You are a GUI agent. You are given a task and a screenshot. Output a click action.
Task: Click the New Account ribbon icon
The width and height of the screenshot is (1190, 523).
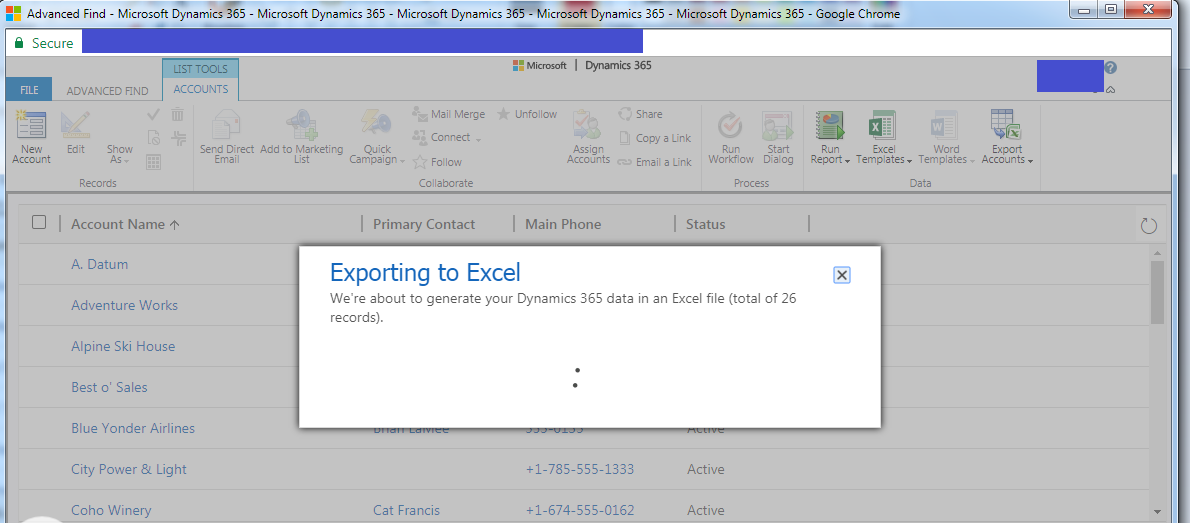tap(31, 124)
